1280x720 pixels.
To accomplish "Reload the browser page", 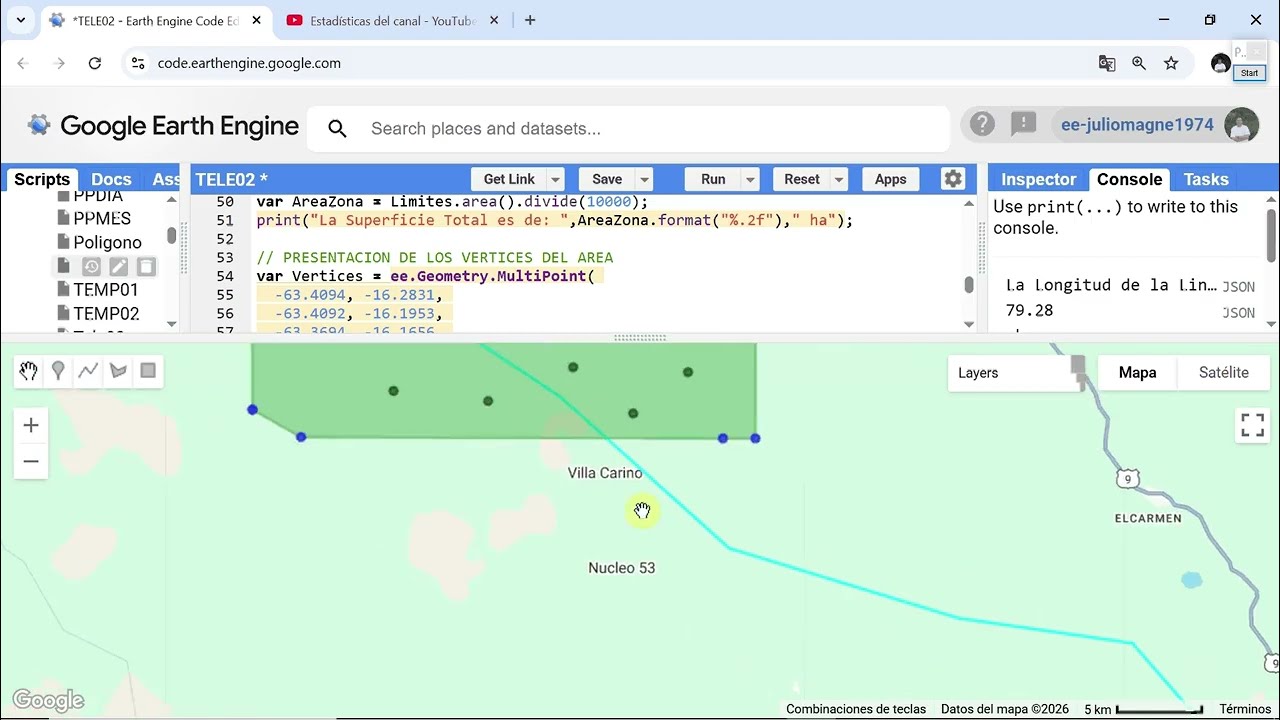I will coord(94,63).
